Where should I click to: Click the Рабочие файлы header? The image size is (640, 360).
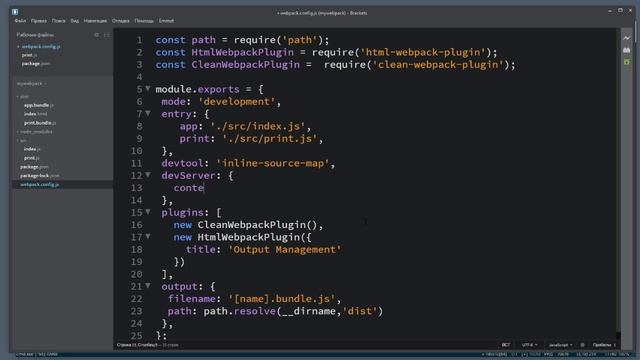[35, 35]
